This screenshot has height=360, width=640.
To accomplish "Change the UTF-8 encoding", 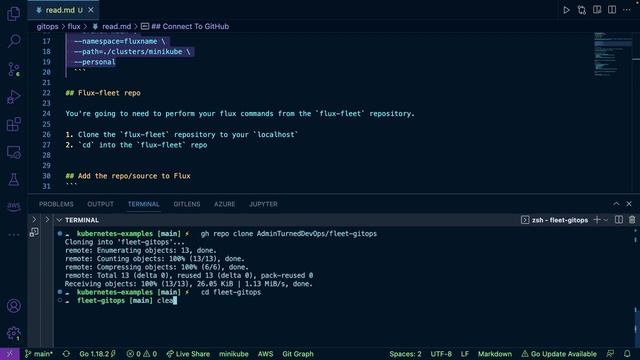I will pos(441,354).
